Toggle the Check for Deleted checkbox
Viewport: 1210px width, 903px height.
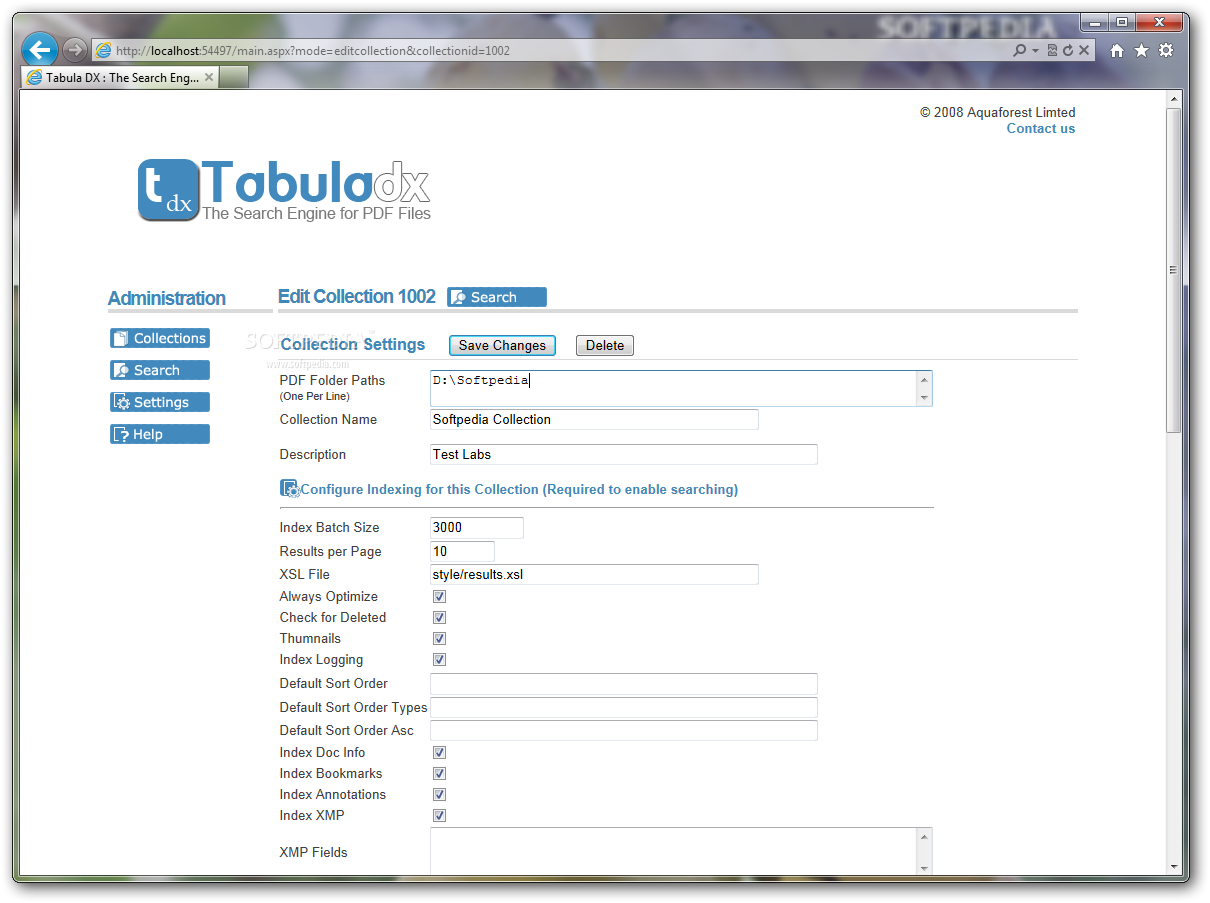pyautogui.click(x=439, y=617)
